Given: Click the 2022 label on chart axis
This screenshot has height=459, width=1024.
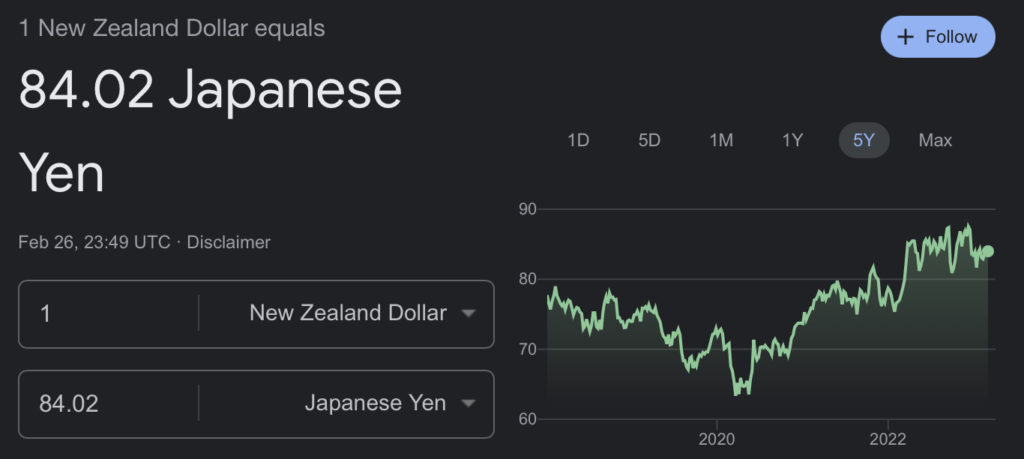Looking at the screenshot, I should click(888, 439).
